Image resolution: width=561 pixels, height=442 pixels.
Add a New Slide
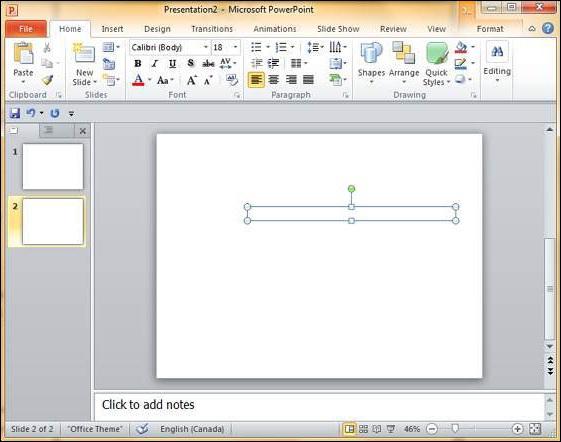coord(84,64)
